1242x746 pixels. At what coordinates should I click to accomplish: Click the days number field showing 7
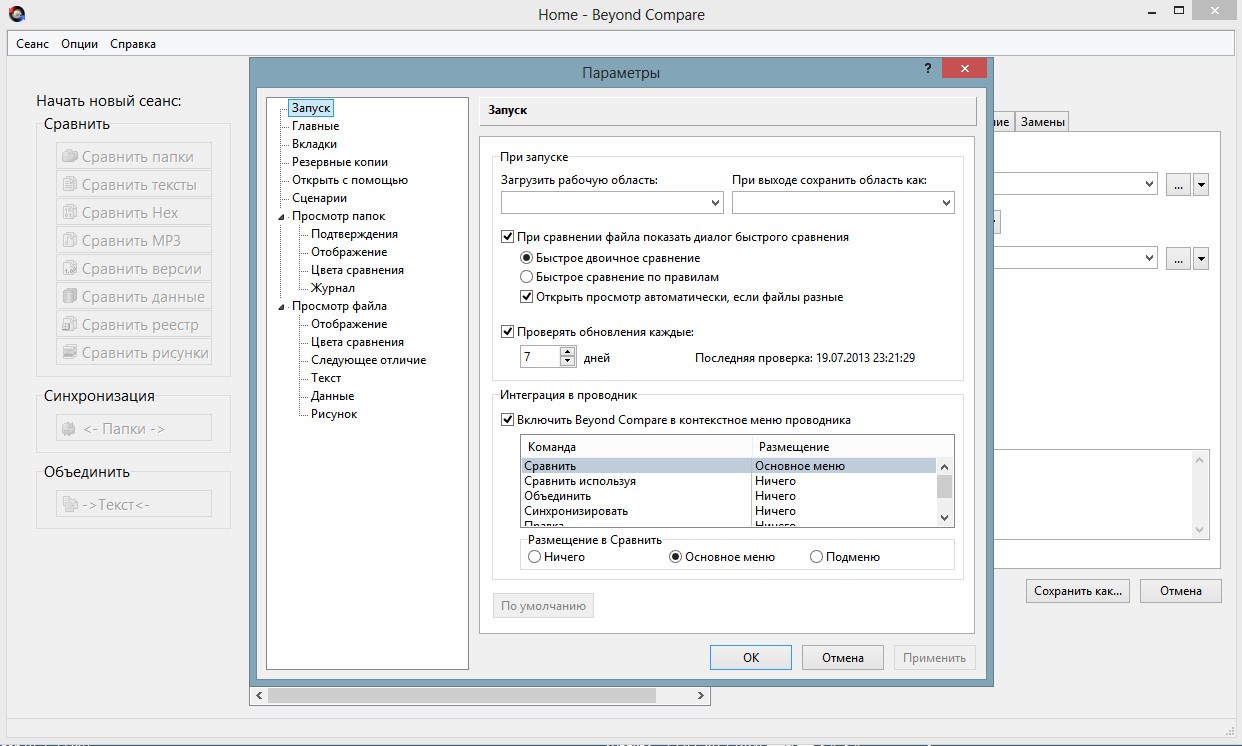(x=539, y=357)
